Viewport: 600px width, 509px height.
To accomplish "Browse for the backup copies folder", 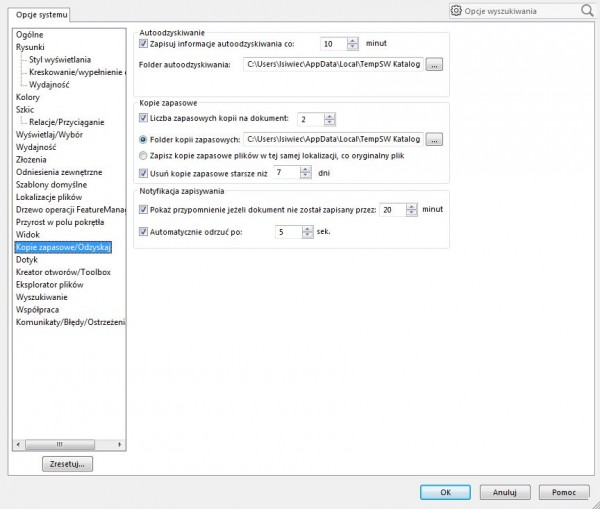I will tap(433, 139).
